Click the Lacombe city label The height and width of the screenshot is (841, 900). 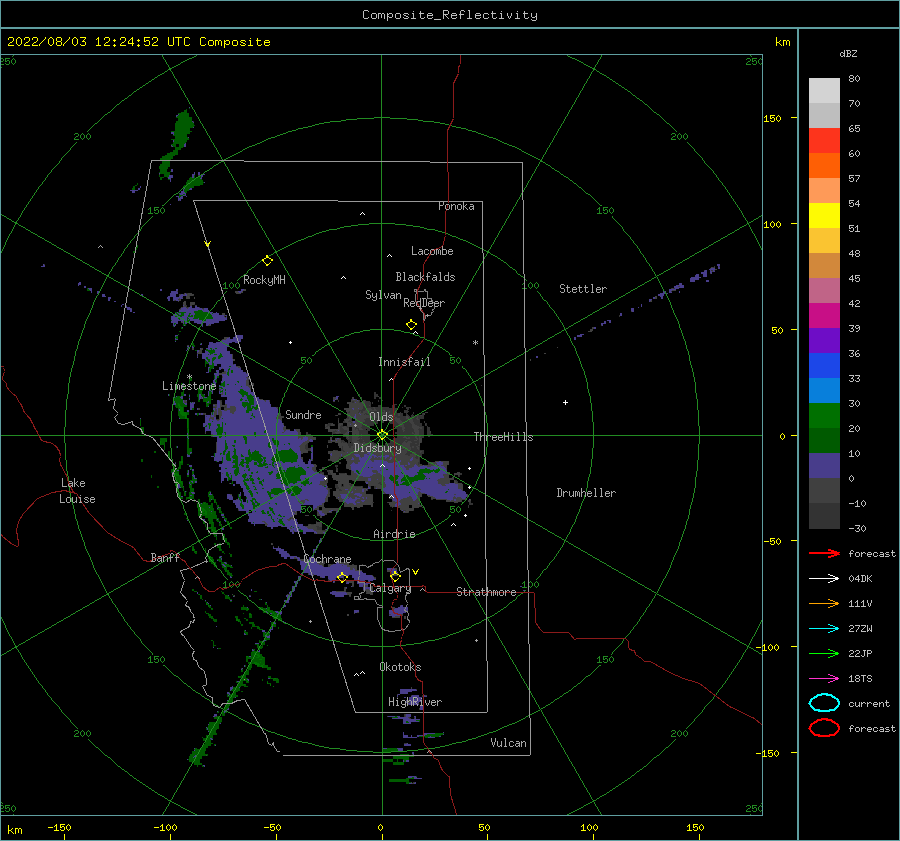click(432, 251)
